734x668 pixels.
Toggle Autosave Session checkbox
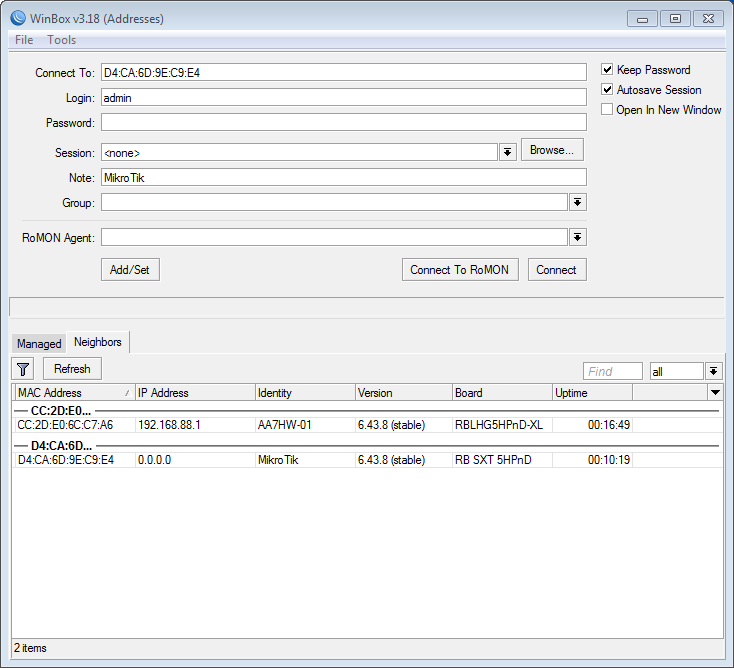[607, 89]
